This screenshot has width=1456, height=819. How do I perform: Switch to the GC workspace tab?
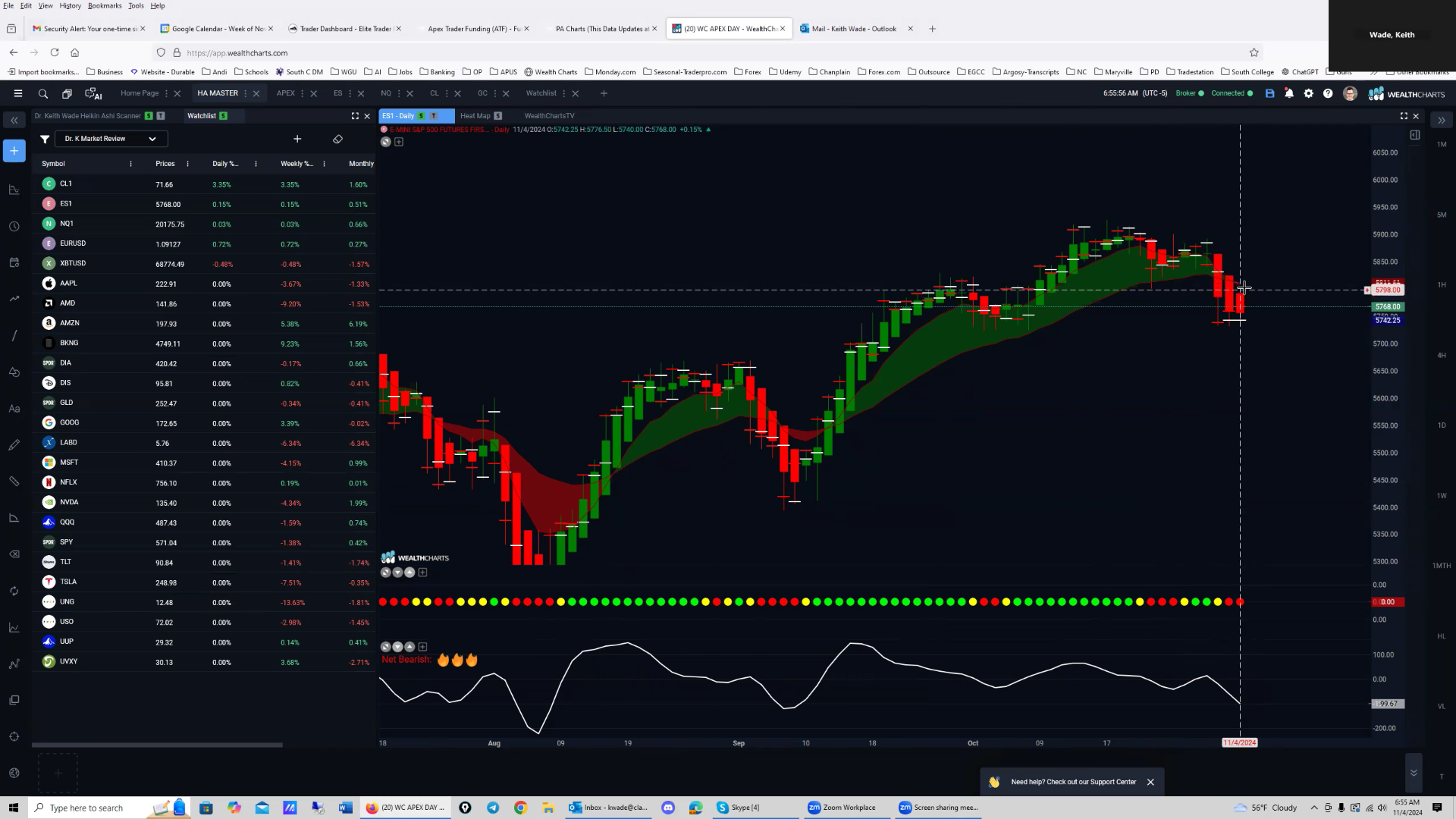point(482,93)
